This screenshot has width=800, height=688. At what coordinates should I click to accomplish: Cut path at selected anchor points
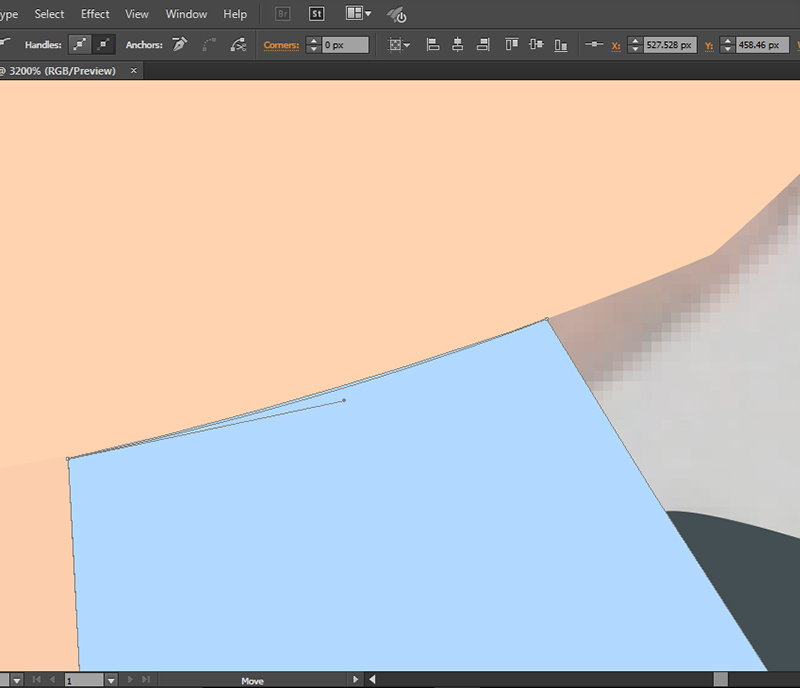238,45
